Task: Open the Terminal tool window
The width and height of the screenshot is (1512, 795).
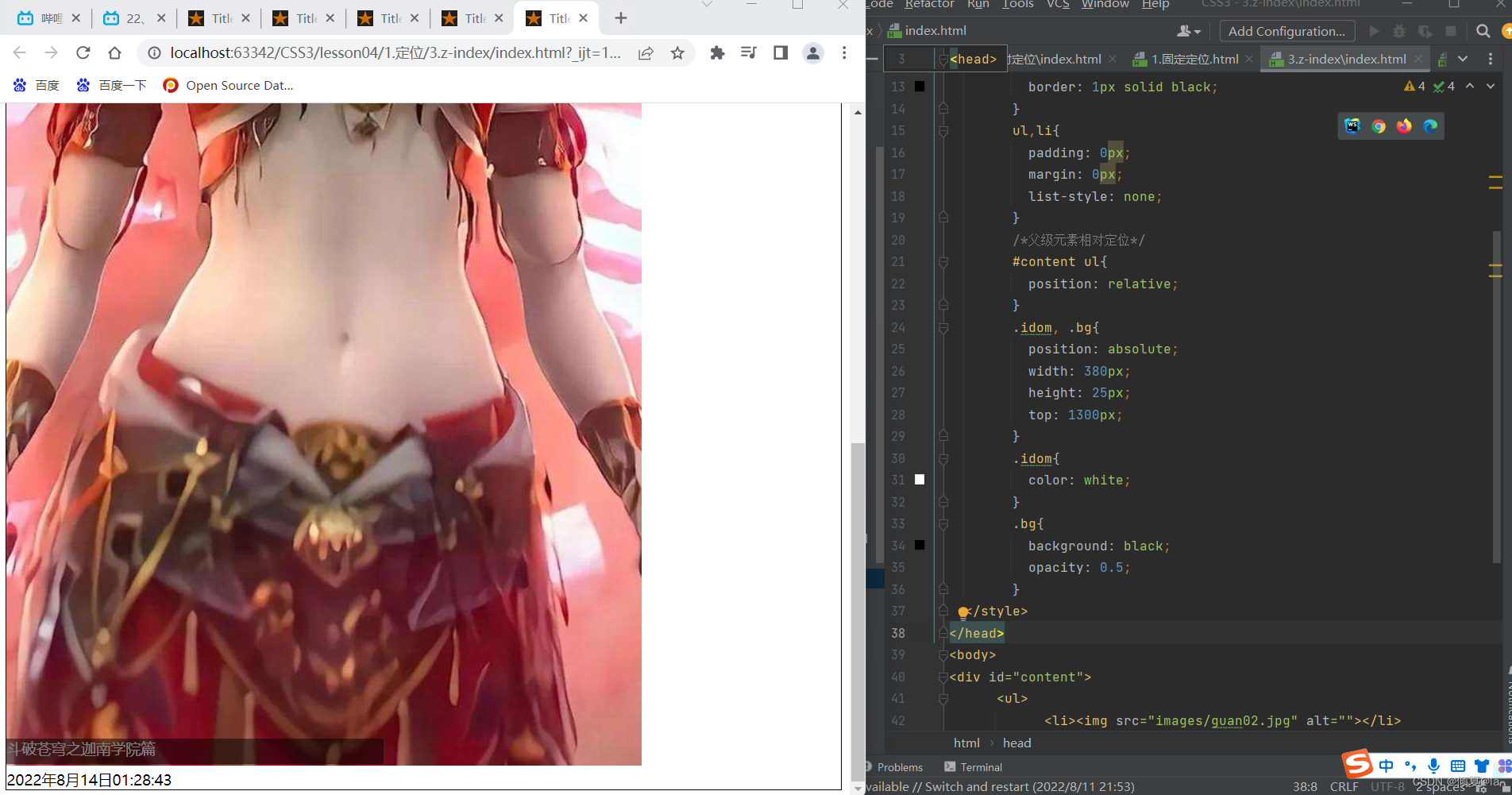Action: pos(974,767)
